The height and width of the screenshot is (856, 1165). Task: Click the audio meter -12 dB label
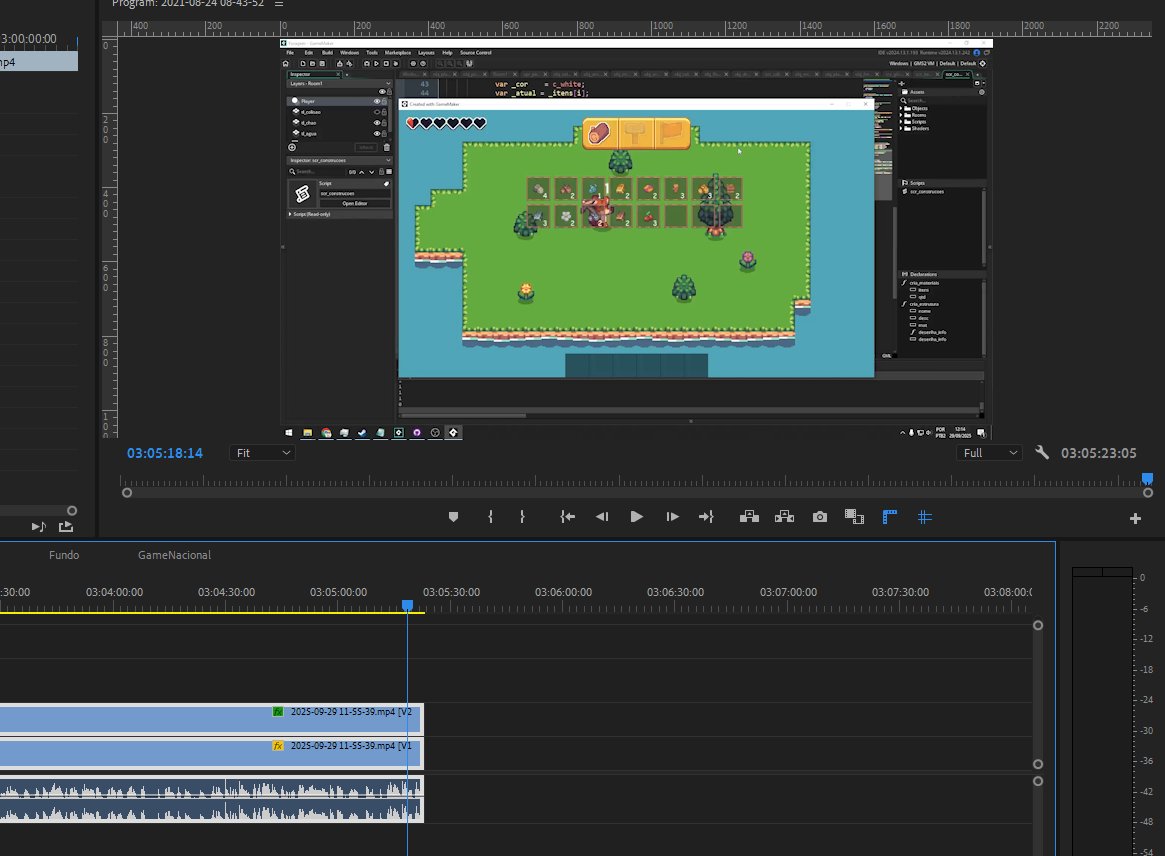1146,638
